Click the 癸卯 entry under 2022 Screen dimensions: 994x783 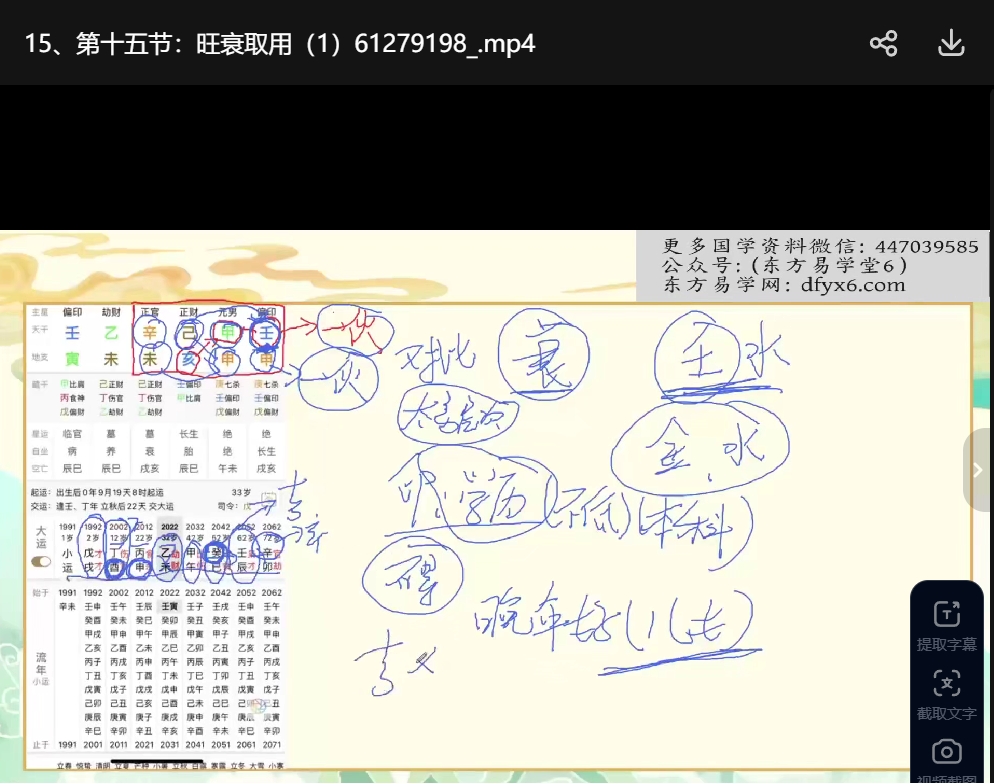pyautogui.click(x=169, y=620)
